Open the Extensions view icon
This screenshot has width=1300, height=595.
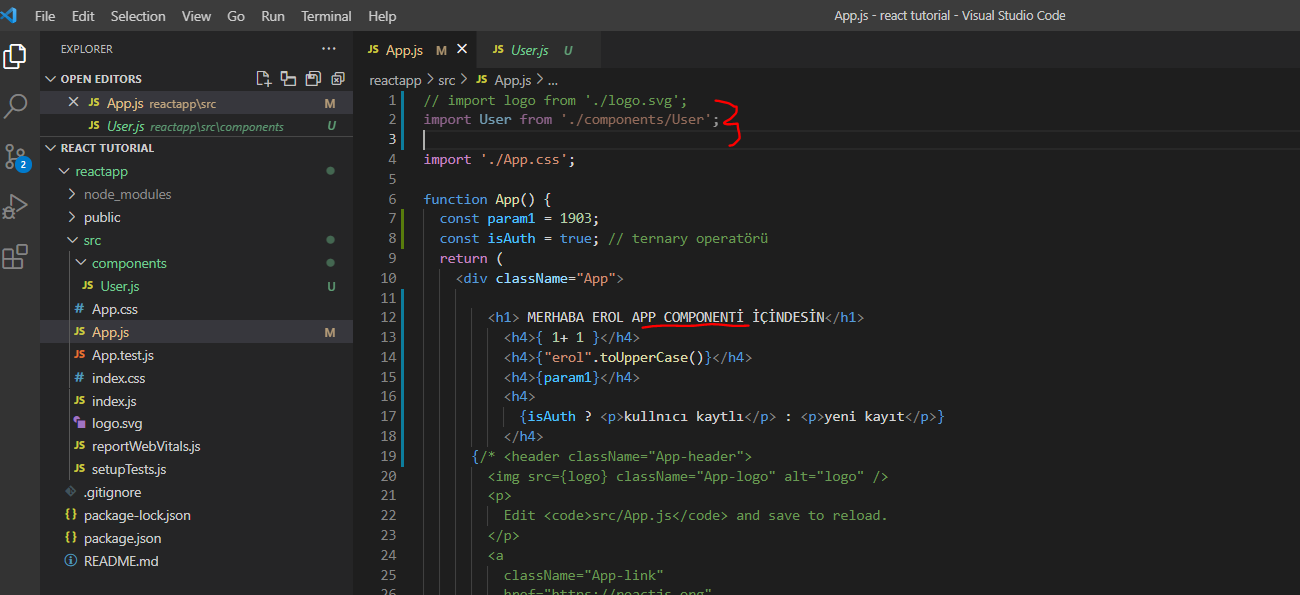point(15,258)
